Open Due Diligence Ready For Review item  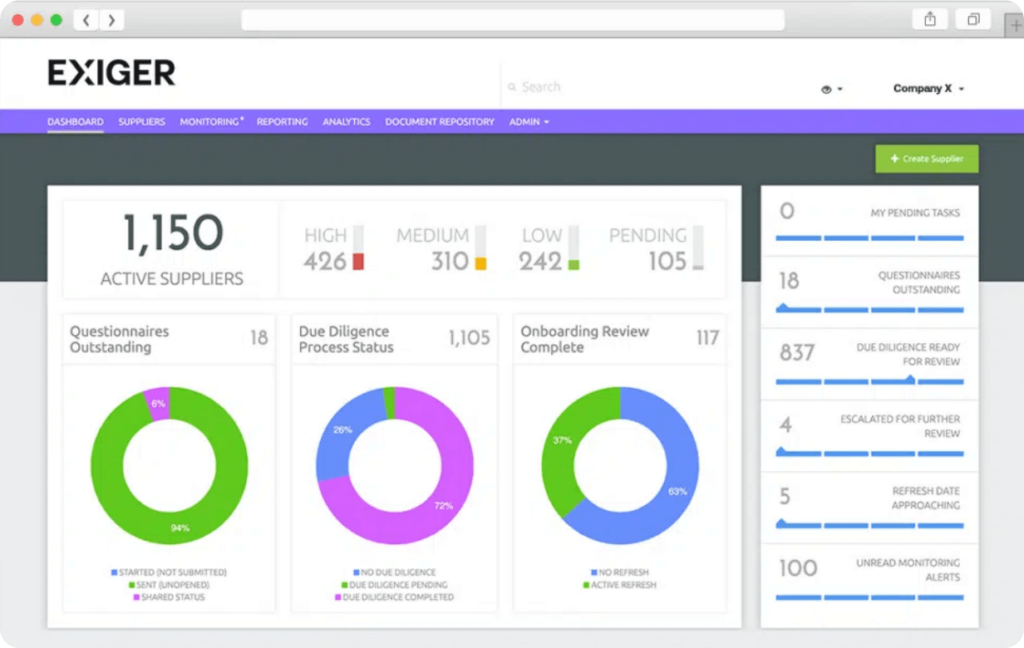point(869,364)
